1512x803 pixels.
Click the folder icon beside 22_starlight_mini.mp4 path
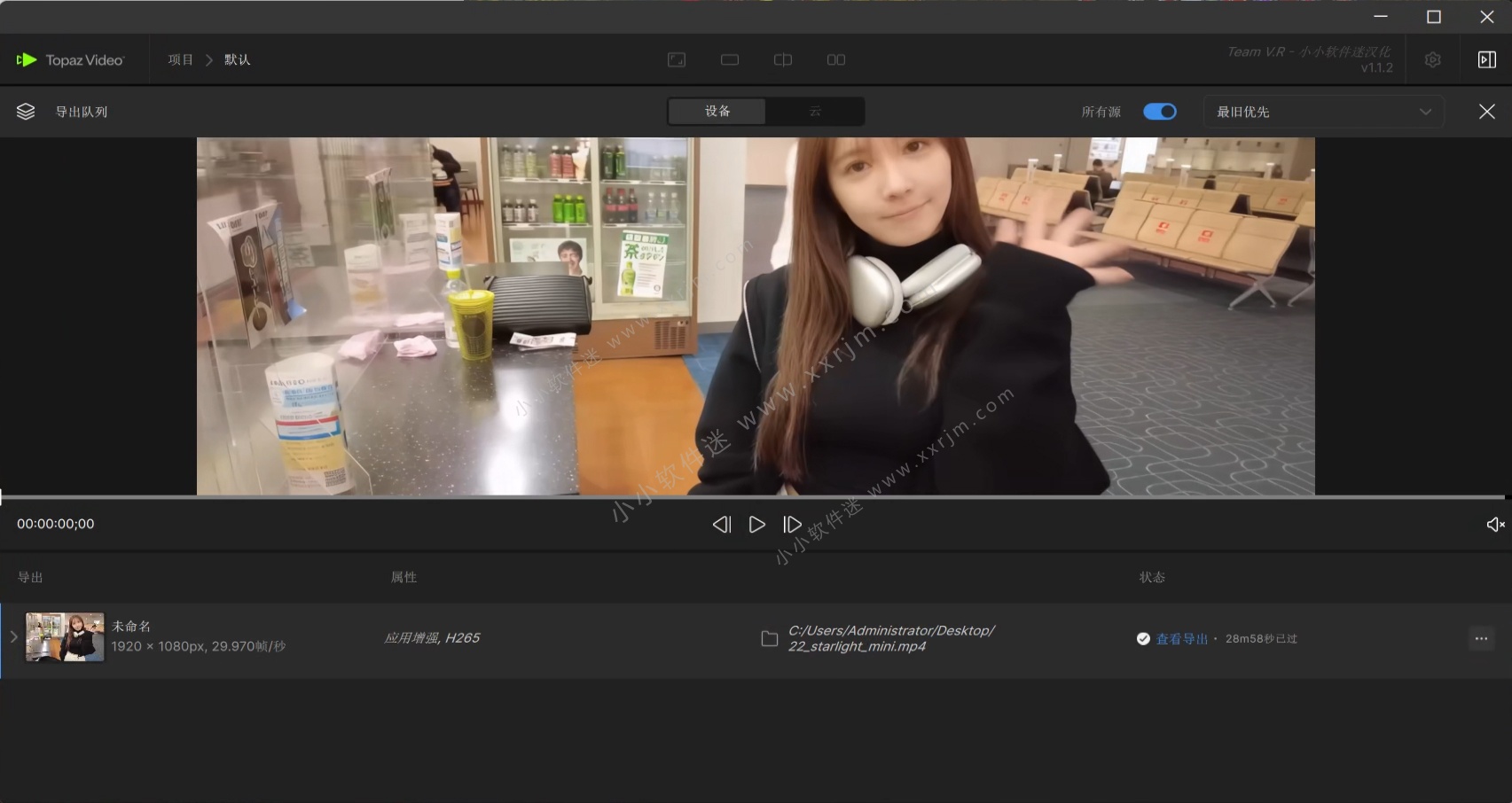769,638
